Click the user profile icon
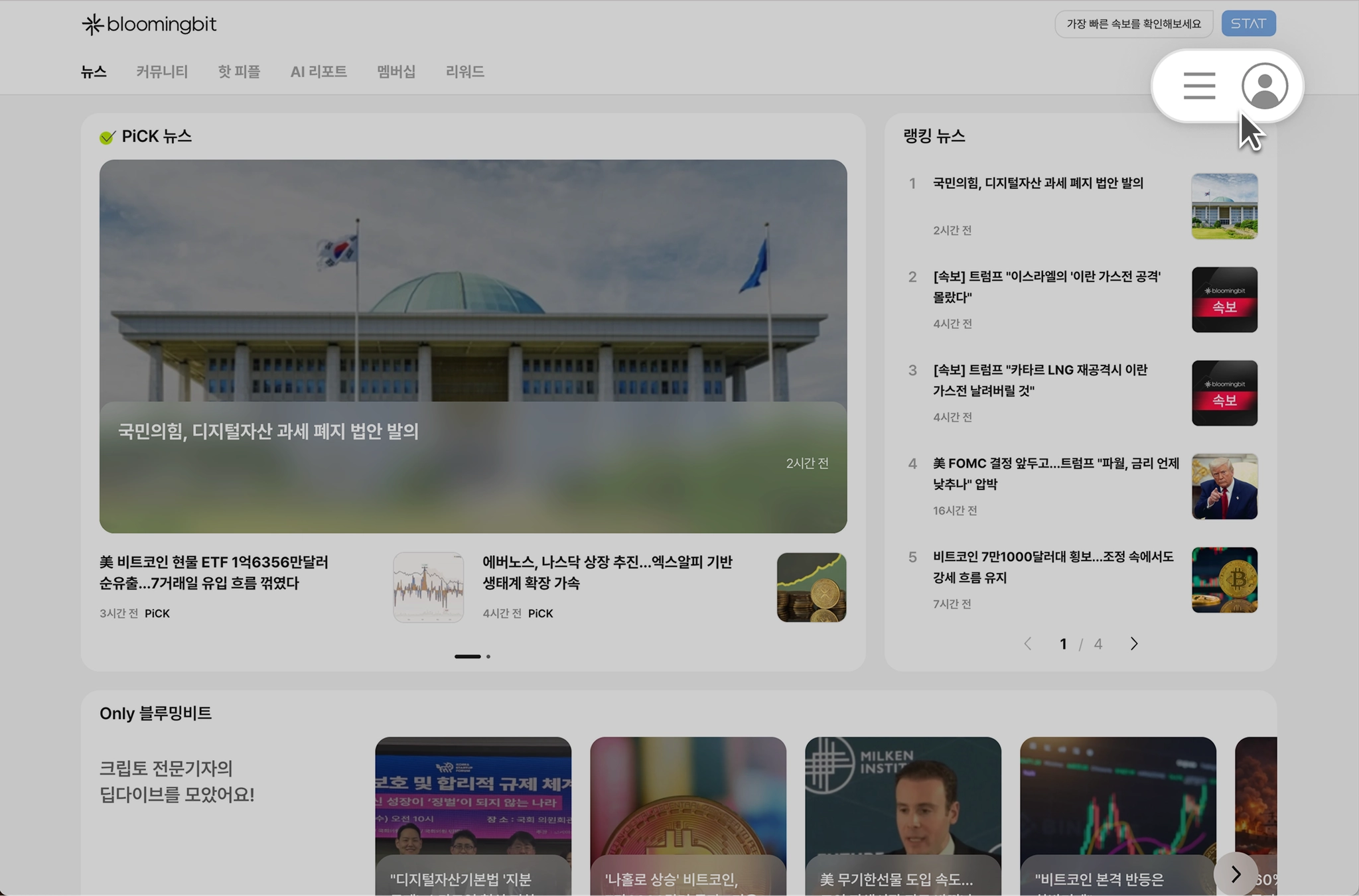This screenshot has height=896, width=1359. click(1264, 86)
